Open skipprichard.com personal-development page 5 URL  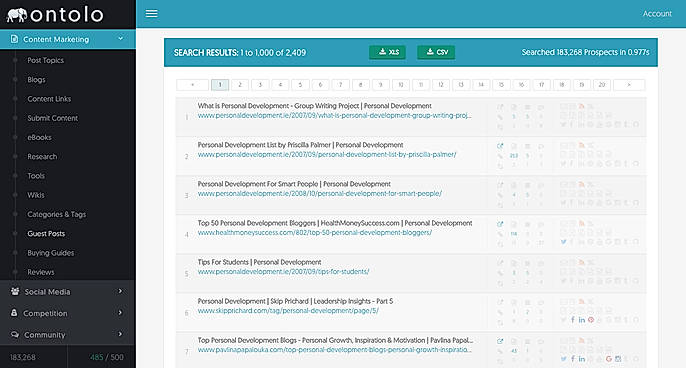[288, 311]
